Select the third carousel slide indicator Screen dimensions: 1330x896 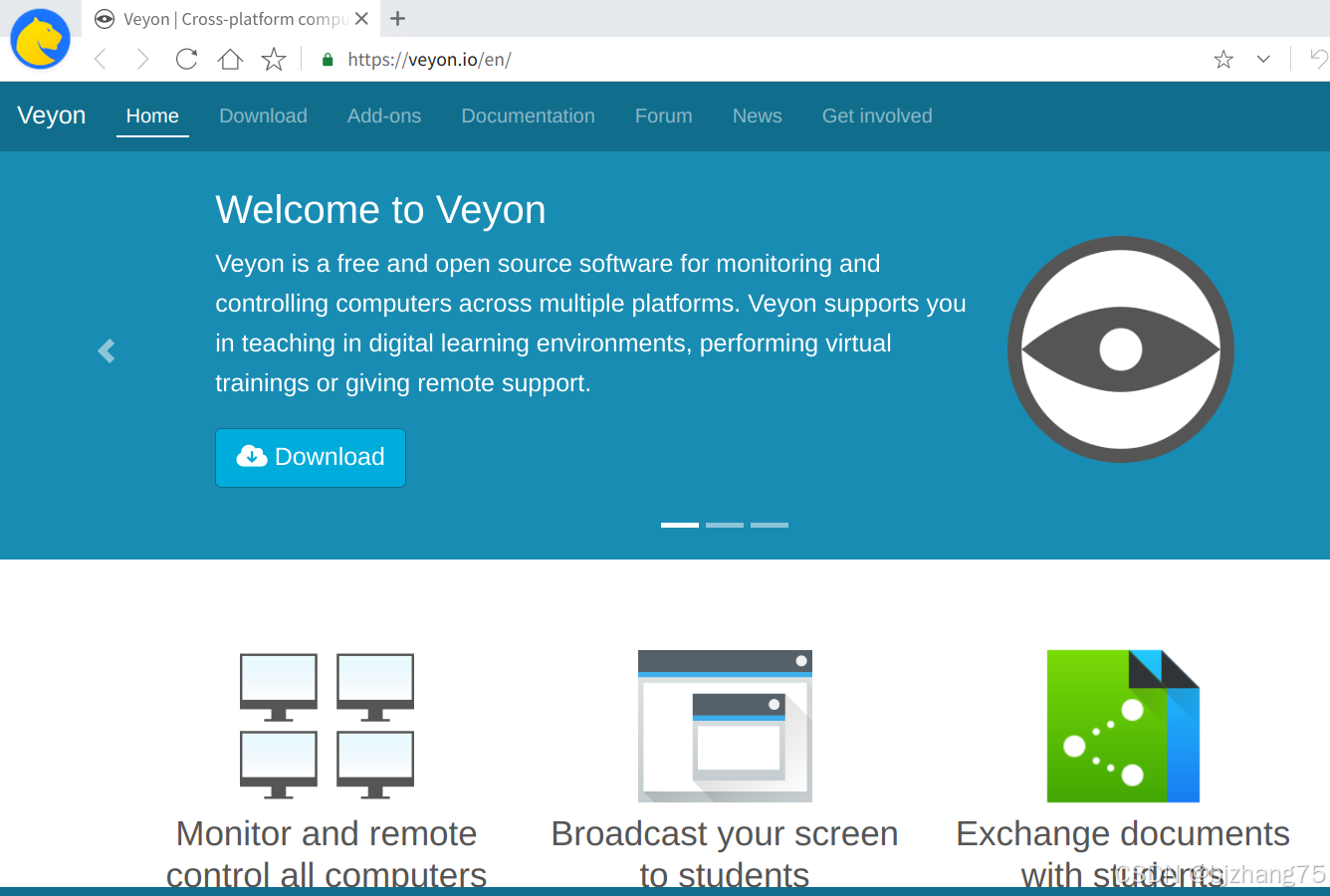[x=770, y=525]
